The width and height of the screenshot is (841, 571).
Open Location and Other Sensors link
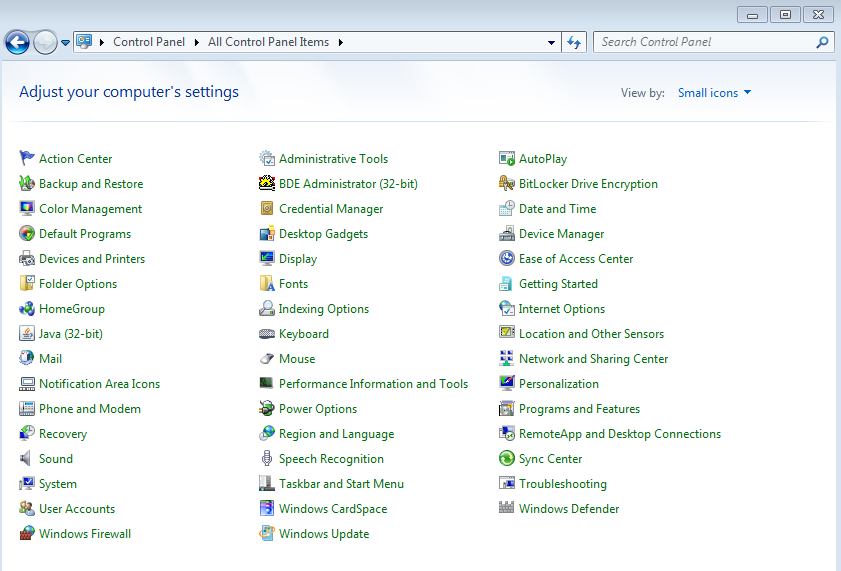click(591, 334)
